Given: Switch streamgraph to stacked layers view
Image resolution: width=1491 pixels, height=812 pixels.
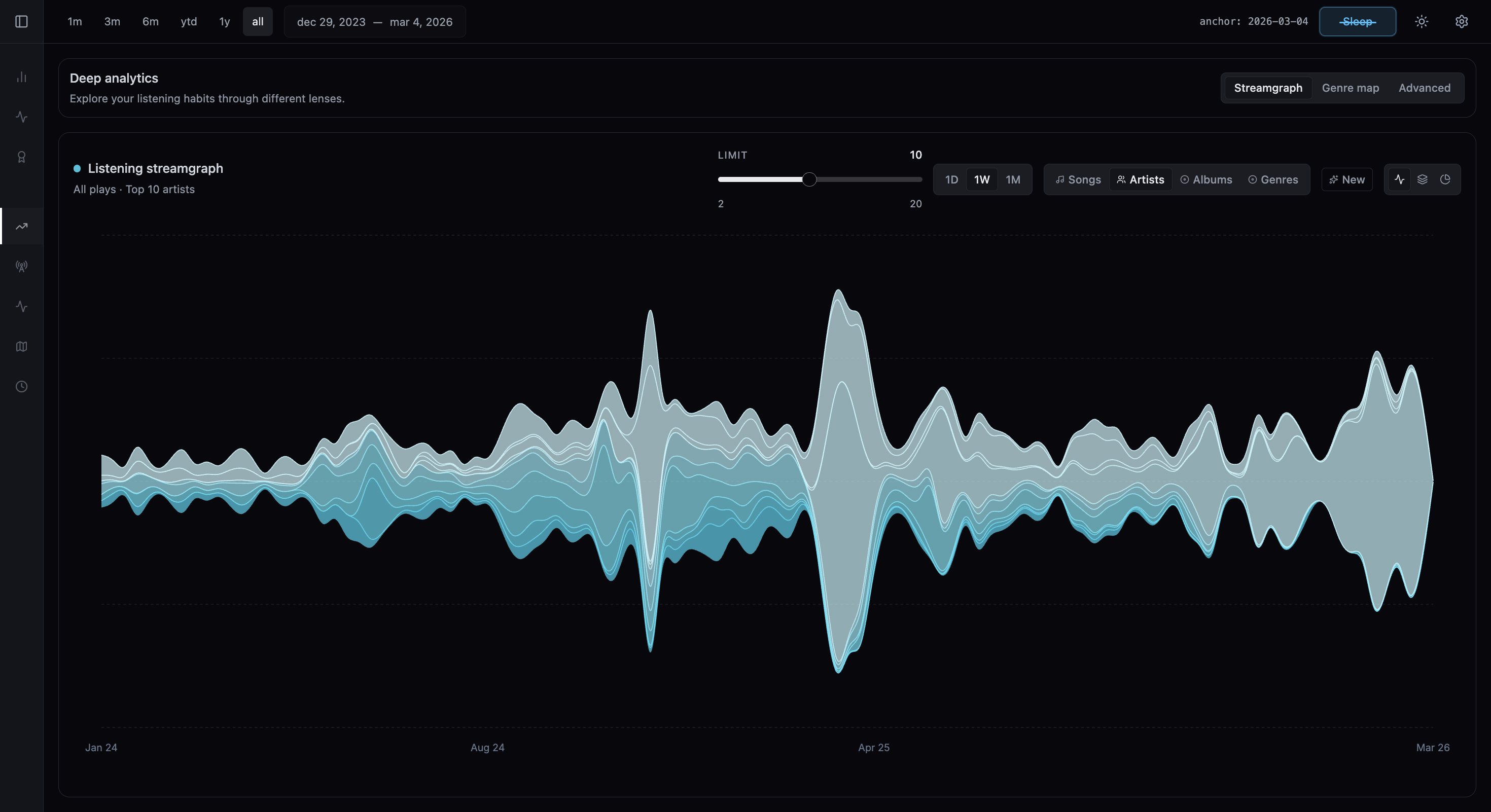Looking at the screenshot, I should click(x=1423, y=179).
